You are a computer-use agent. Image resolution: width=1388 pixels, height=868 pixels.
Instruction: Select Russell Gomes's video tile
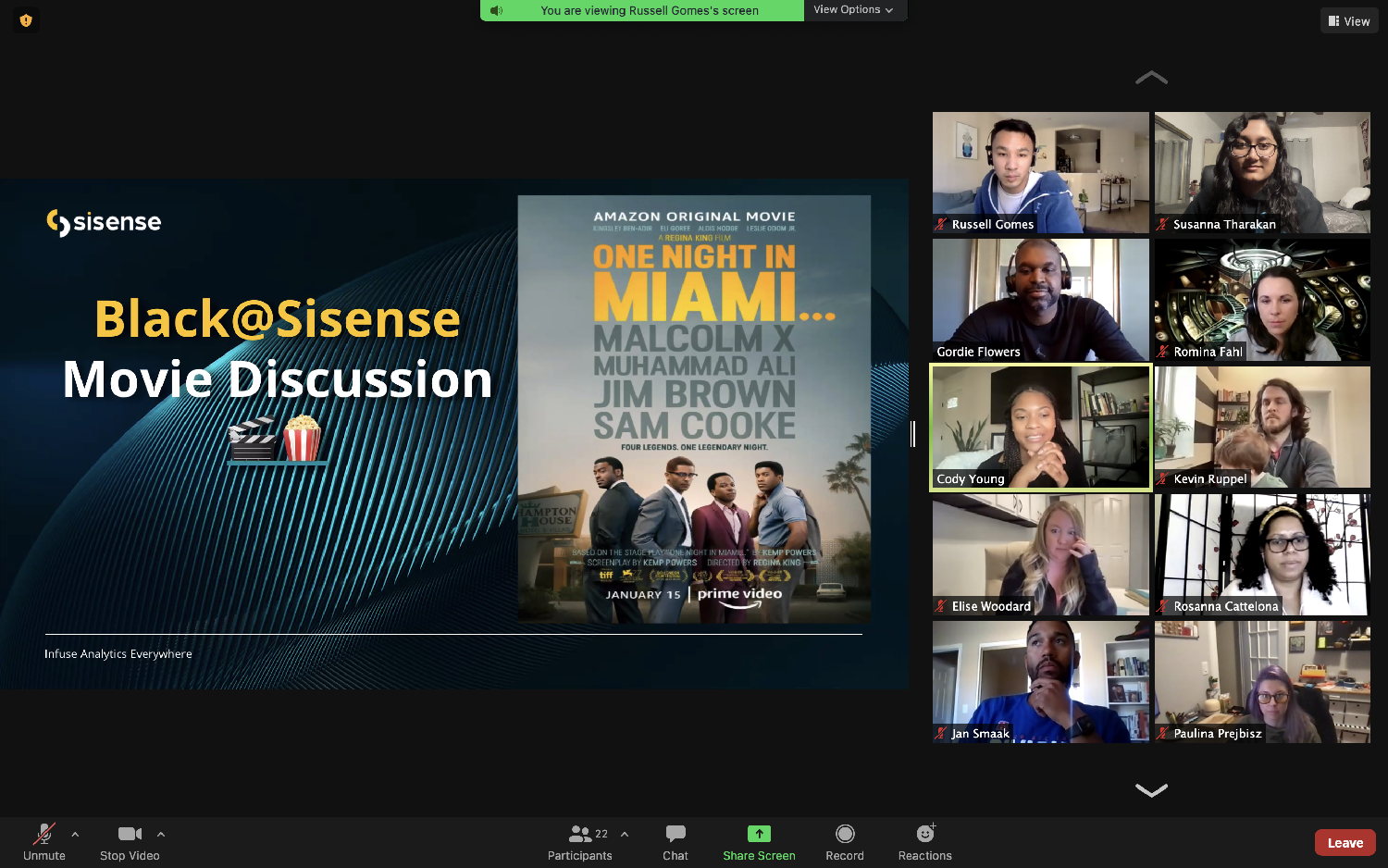[x=1041, y=172]
